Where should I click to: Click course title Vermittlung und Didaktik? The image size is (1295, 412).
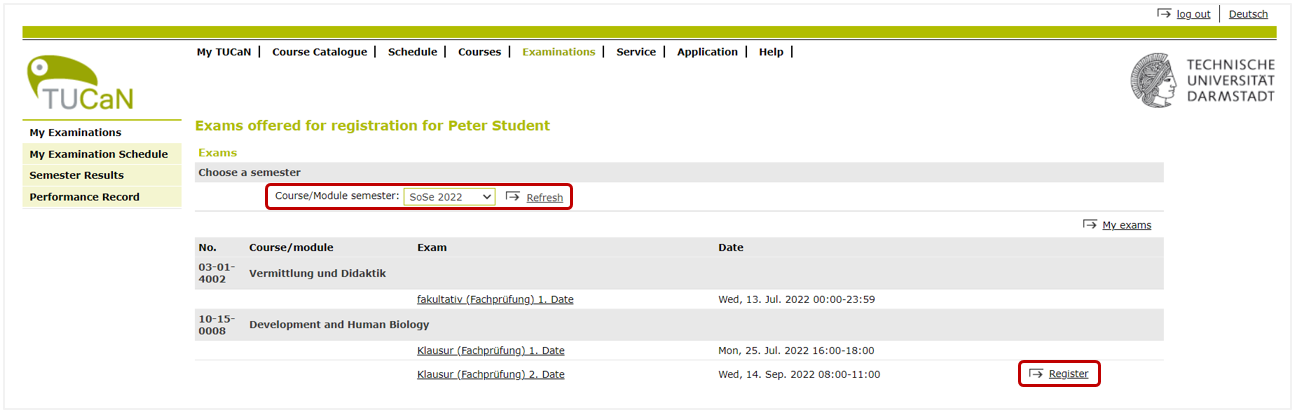point(317,273)
